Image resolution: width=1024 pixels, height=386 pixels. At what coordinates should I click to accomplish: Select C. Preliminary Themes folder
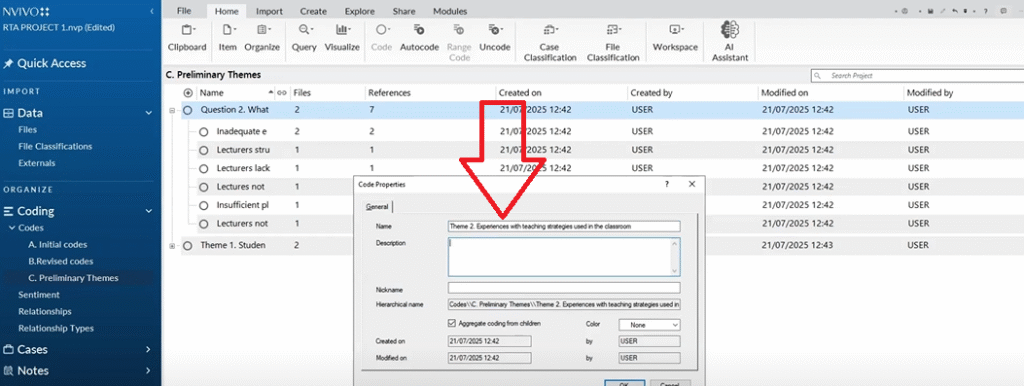click(x=73, y=278)
